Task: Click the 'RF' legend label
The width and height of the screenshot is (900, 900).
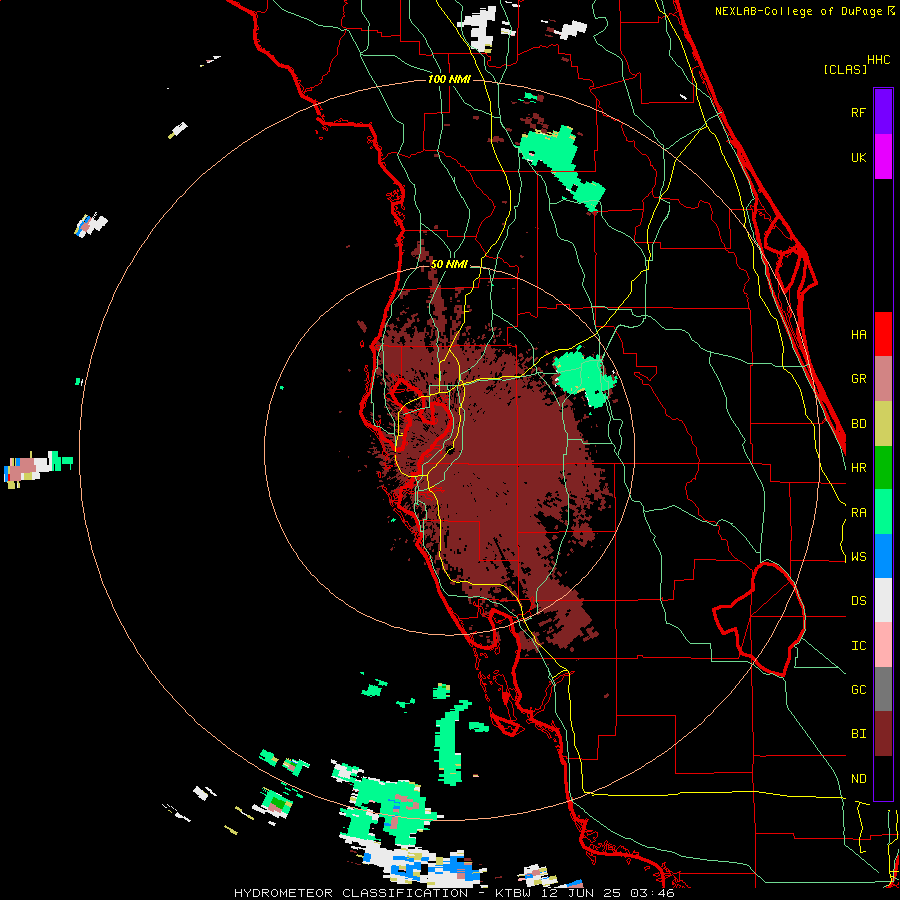Action: [x=858, y=112]
